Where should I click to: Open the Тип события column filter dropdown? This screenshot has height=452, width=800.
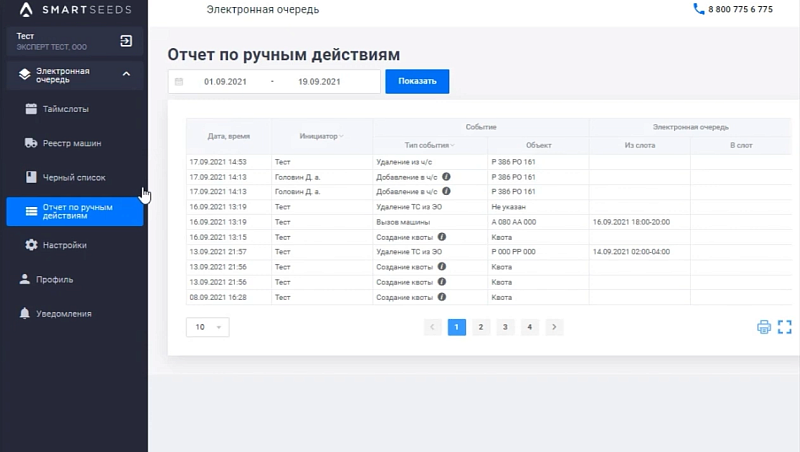coord(453,145)
